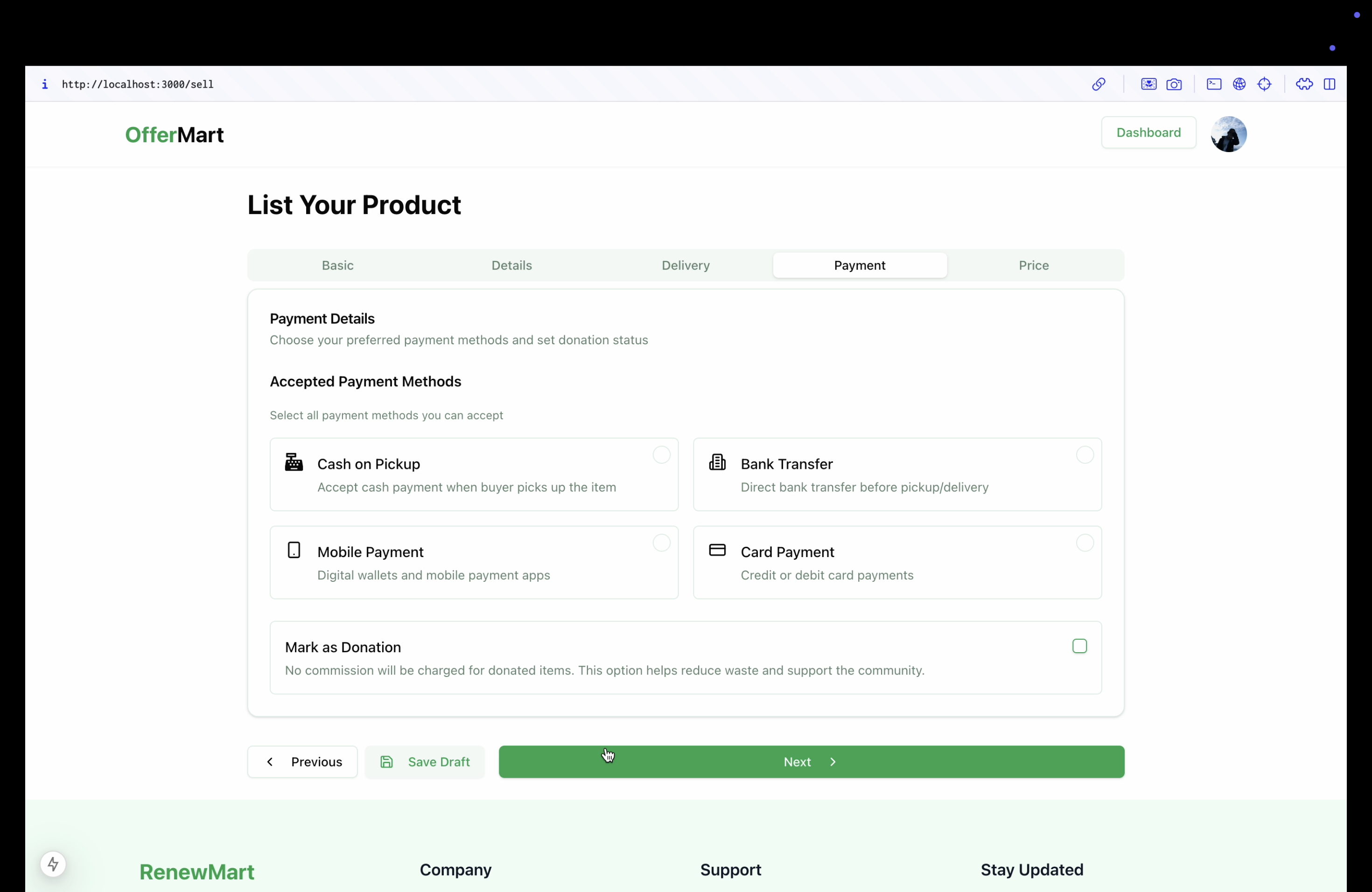Select Card Payment option
The image size is (1372, 892).
pyautogui.click(x=1085, y=543)
